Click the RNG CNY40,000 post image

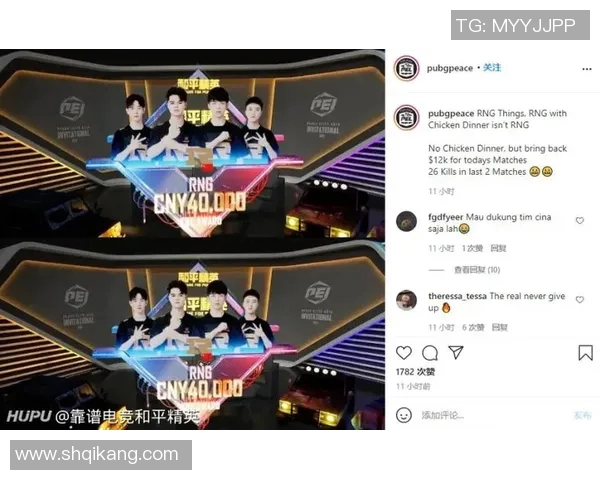[x=192, y=239]
